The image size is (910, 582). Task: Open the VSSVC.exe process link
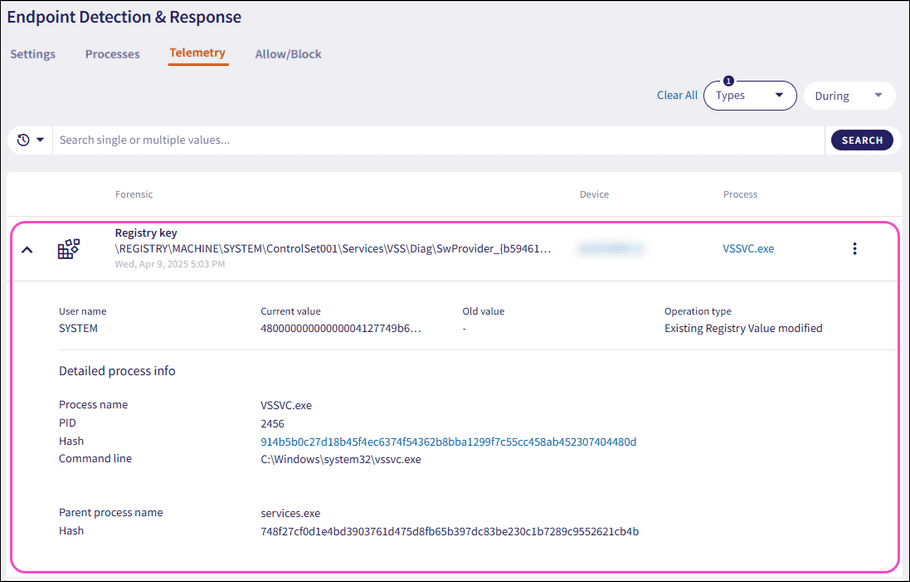click(748, 247)
